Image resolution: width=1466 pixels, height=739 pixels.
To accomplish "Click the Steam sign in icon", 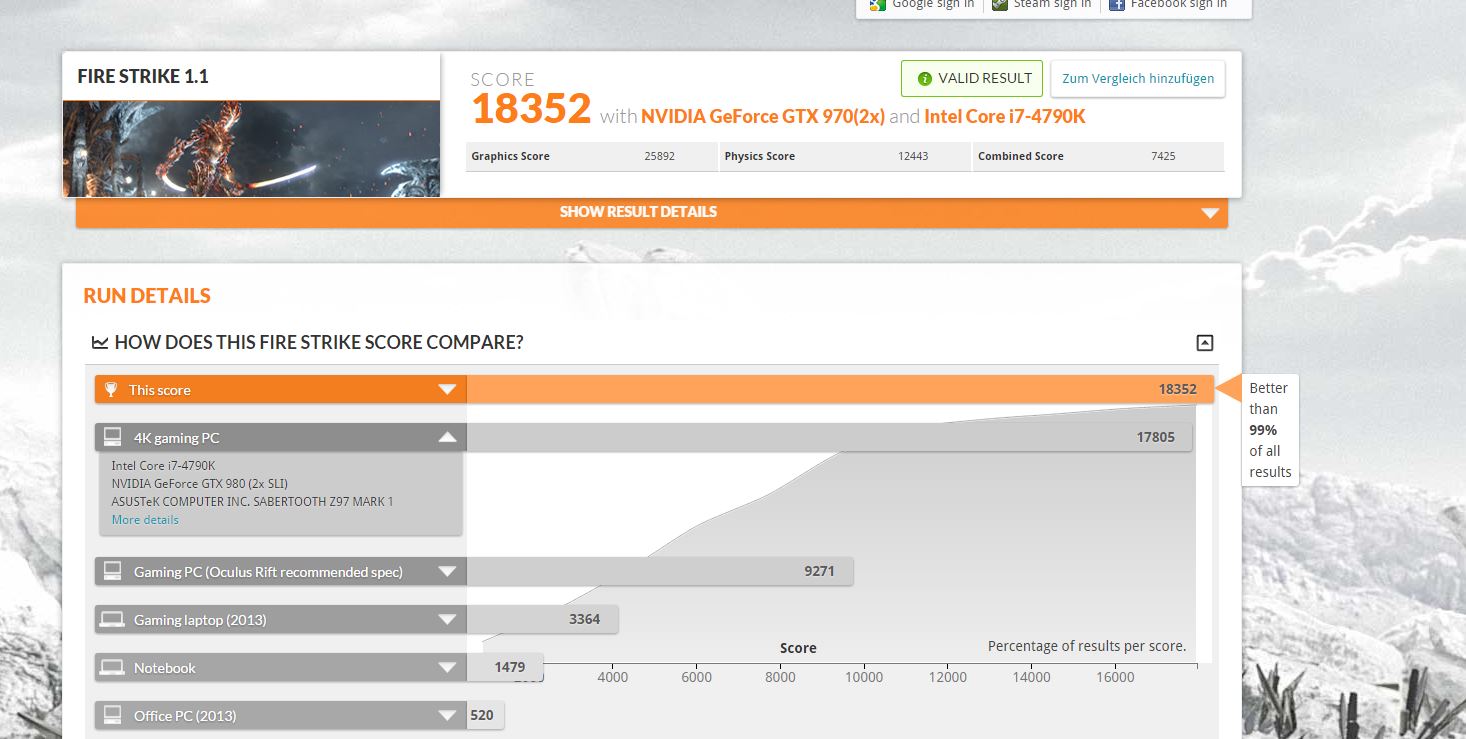I will (x=1000, y=4).
